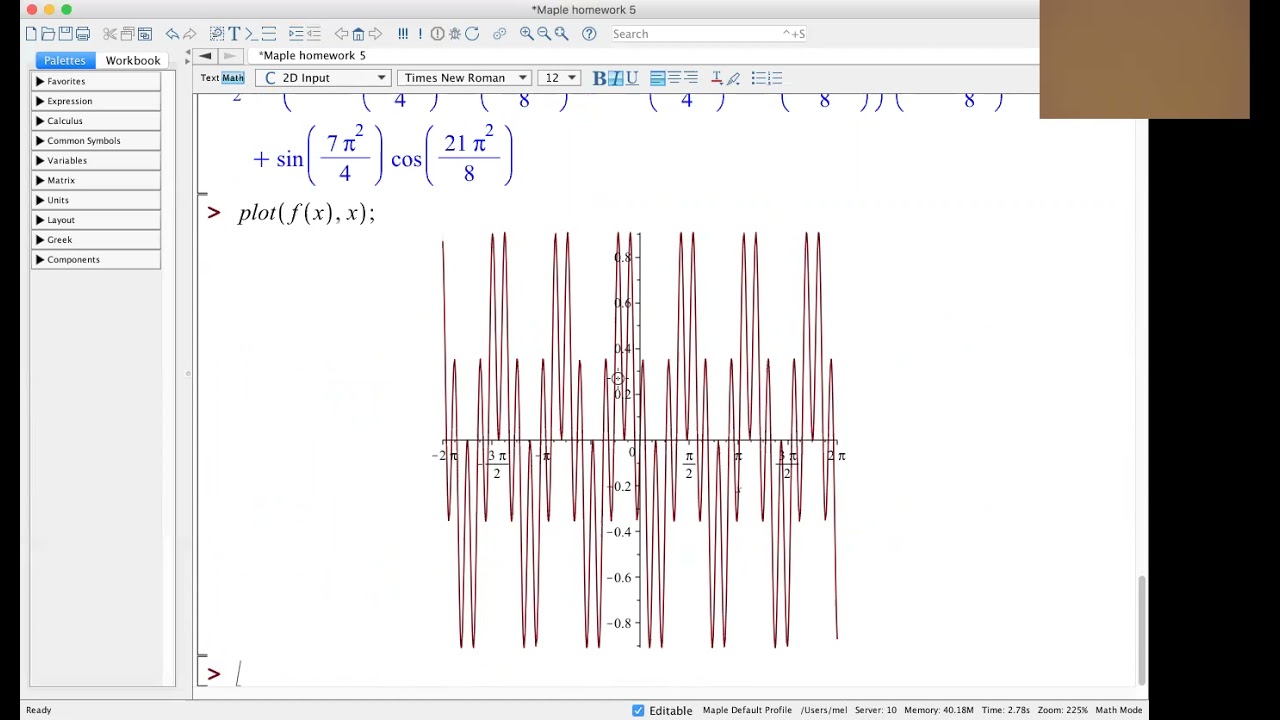Image resolution: width=1280 pixels, height=720 pixels.
Task: Open the Times New Roman font dropdown
Action: [x=464, y=78]
